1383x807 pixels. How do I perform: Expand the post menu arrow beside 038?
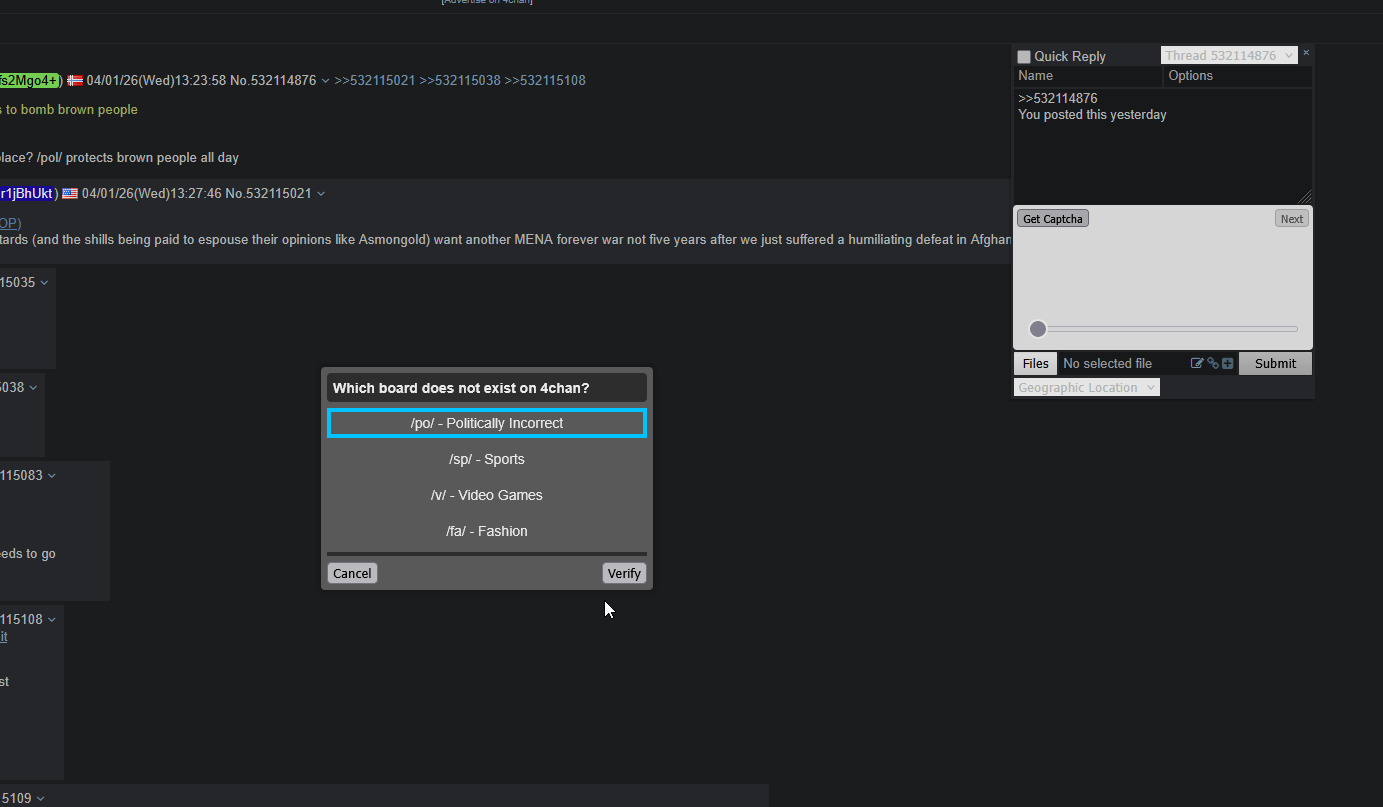[33, 388]
